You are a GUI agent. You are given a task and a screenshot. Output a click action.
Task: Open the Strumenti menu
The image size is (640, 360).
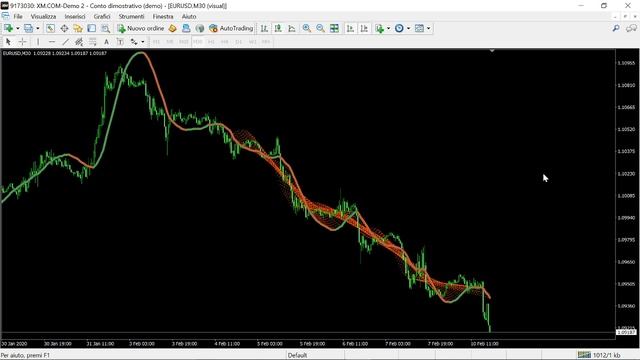131,16
